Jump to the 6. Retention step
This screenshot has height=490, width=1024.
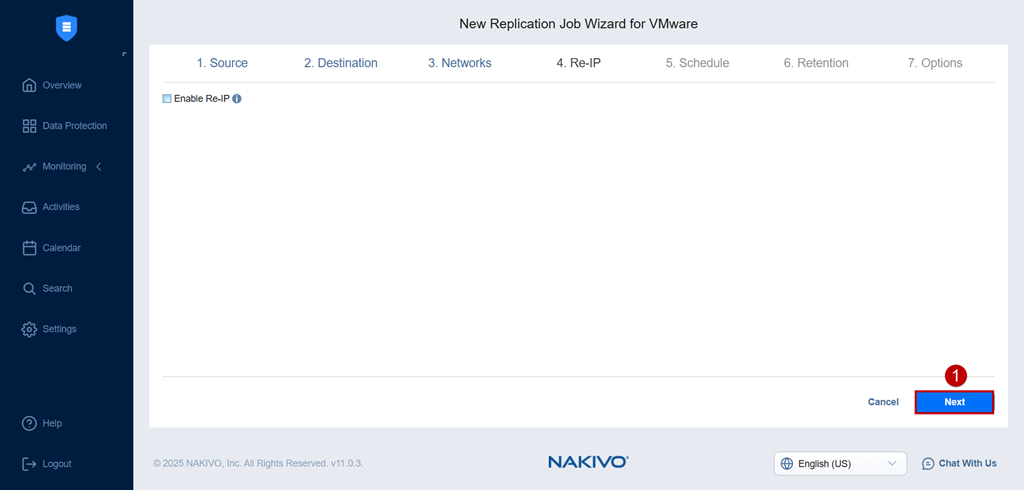(x=816, y=63)
